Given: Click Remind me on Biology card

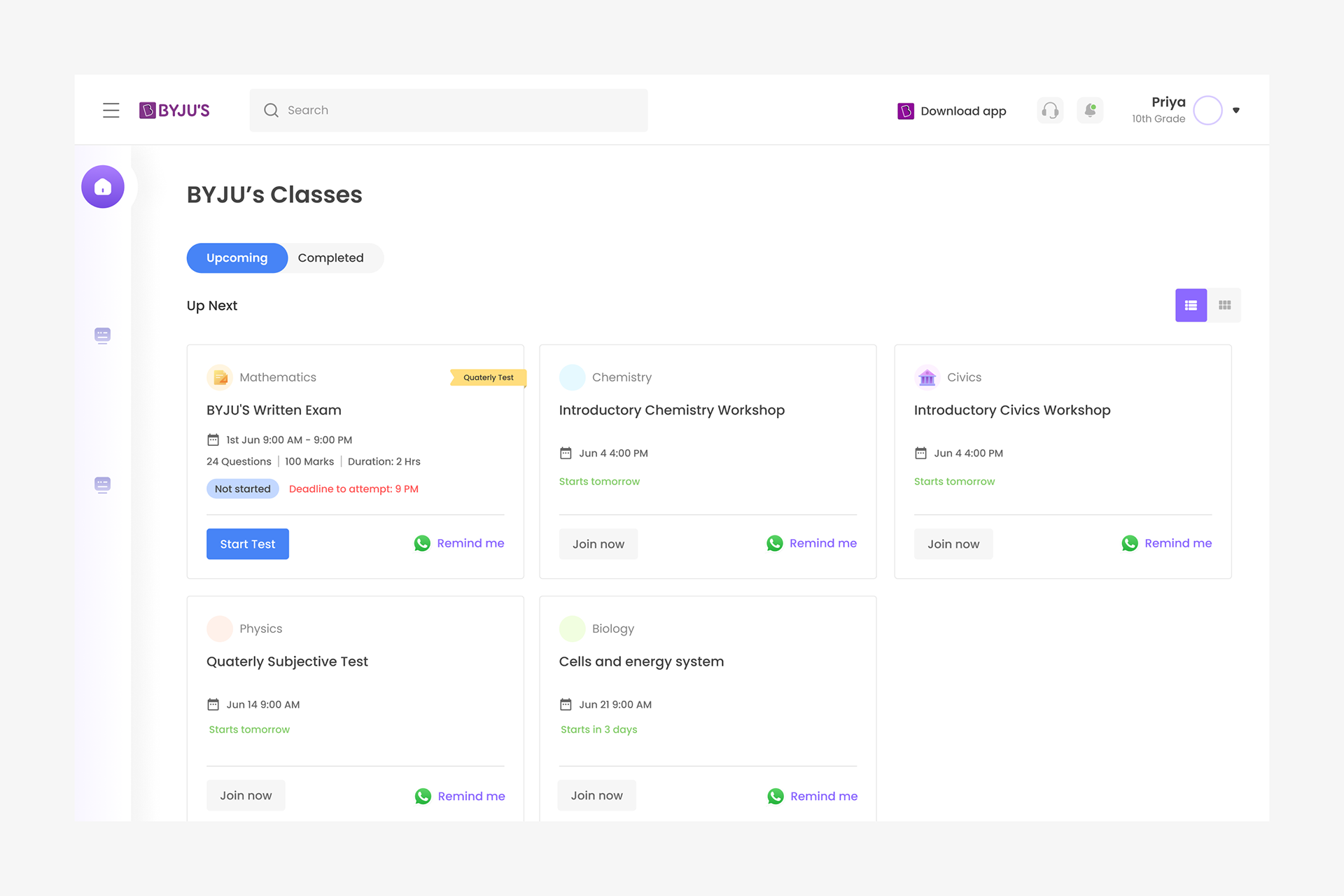Looking at the screenshot, I should pos(824,796).
